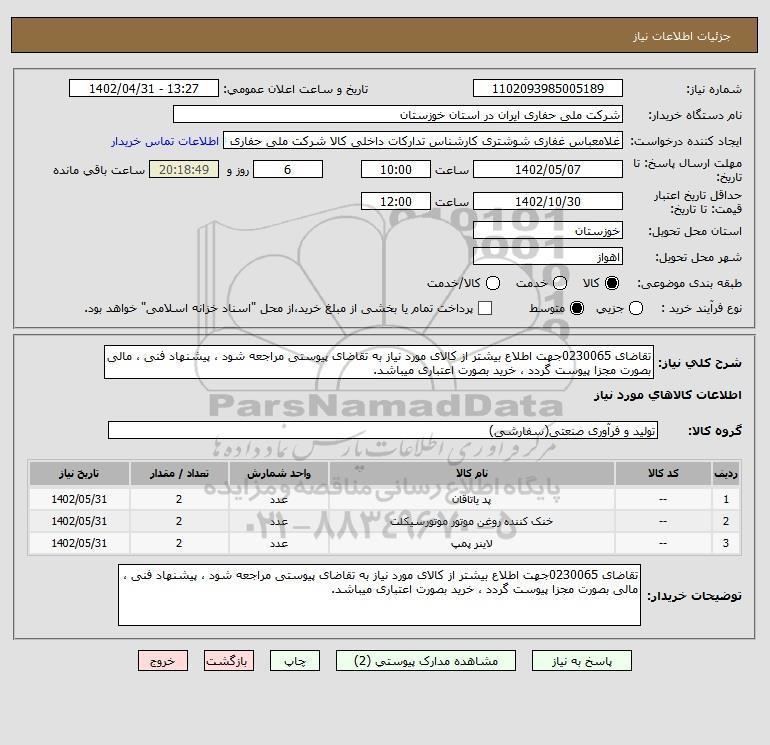
Task: Click the requester field غلامعباس غفاری شوشتری
Action: coord(423,141)
